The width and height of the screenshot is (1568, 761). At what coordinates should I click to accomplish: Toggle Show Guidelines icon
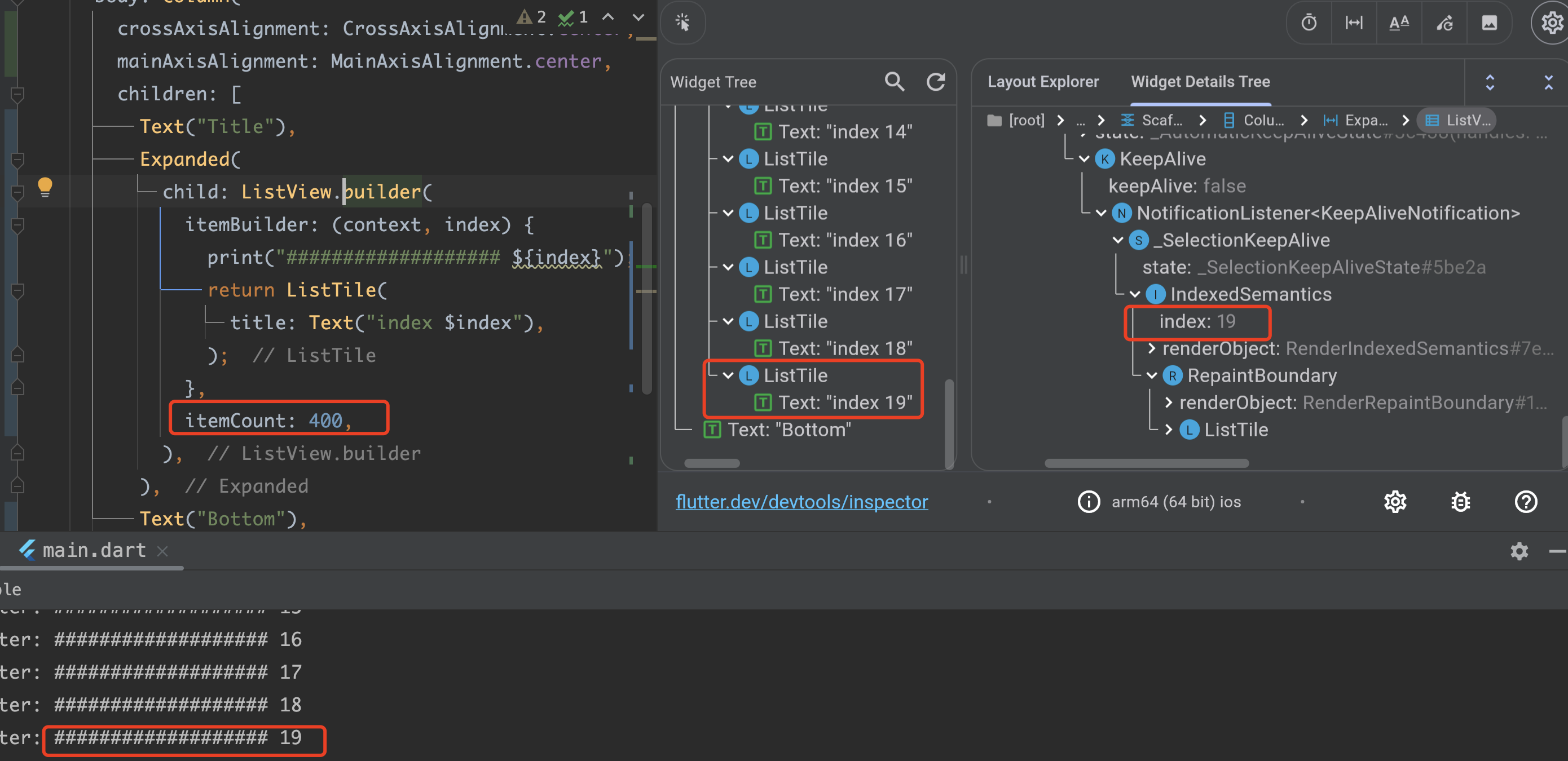point(1354,23)
